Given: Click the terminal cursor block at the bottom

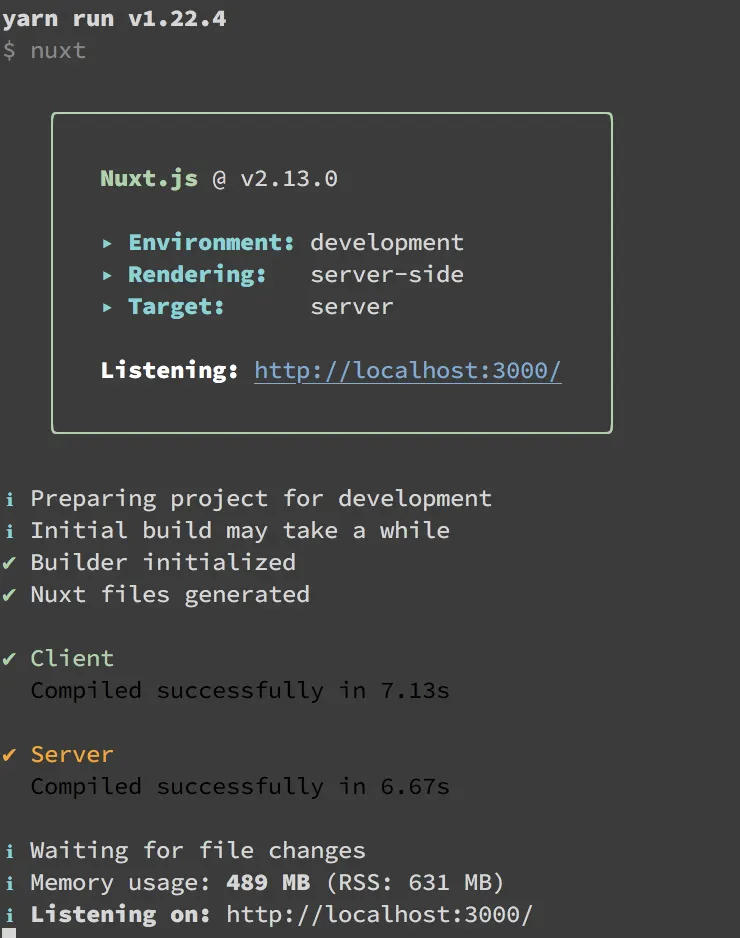Looking at the screenshot, I should point(8,933).
